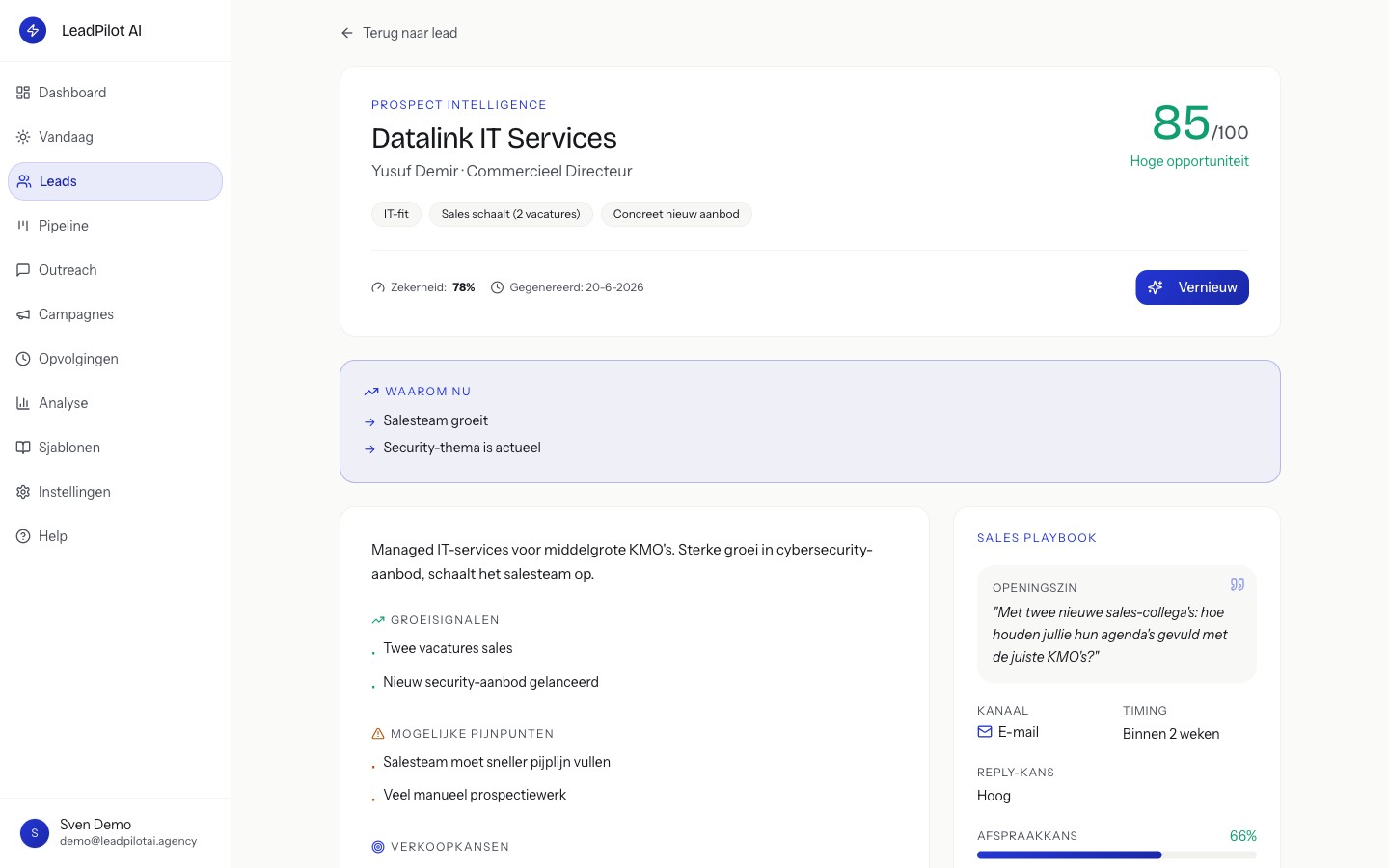Click the opening sentence quote text
Image resolution: width=1389 pixels, height=868 pixels.
coord(1110,635)
